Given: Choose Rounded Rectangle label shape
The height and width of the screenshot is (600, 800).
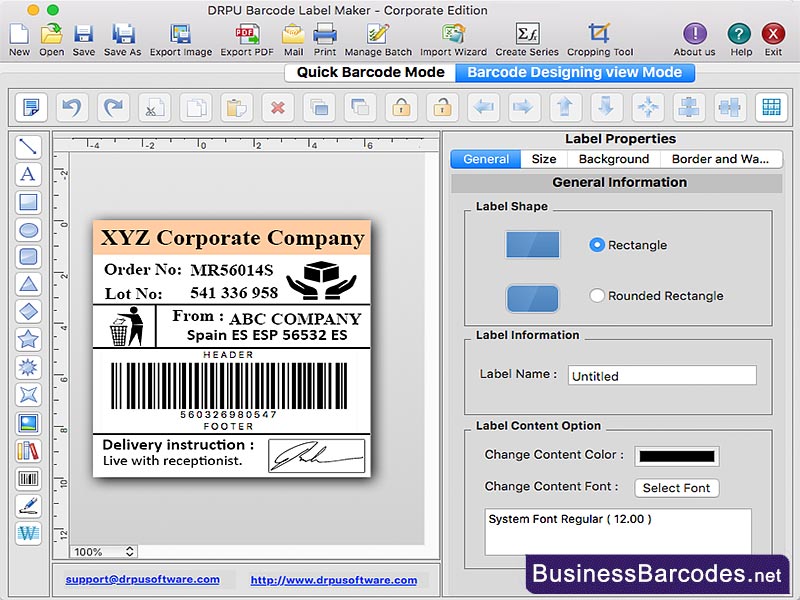Looking at the screenshot, I should click(599, 296).
